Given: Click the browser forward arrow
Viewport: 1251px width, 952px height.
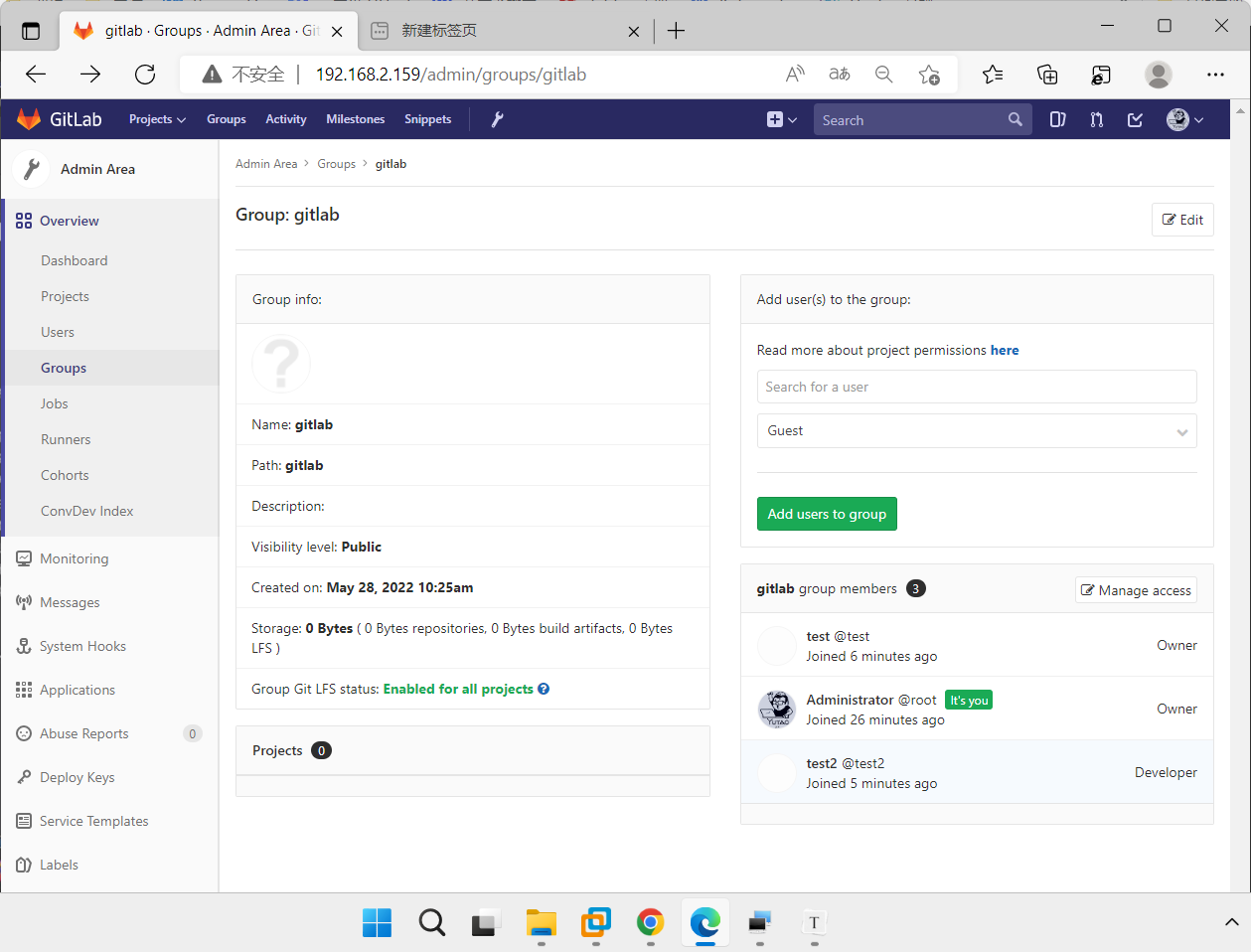Looking at the screenshot, I should pos(90,75).
